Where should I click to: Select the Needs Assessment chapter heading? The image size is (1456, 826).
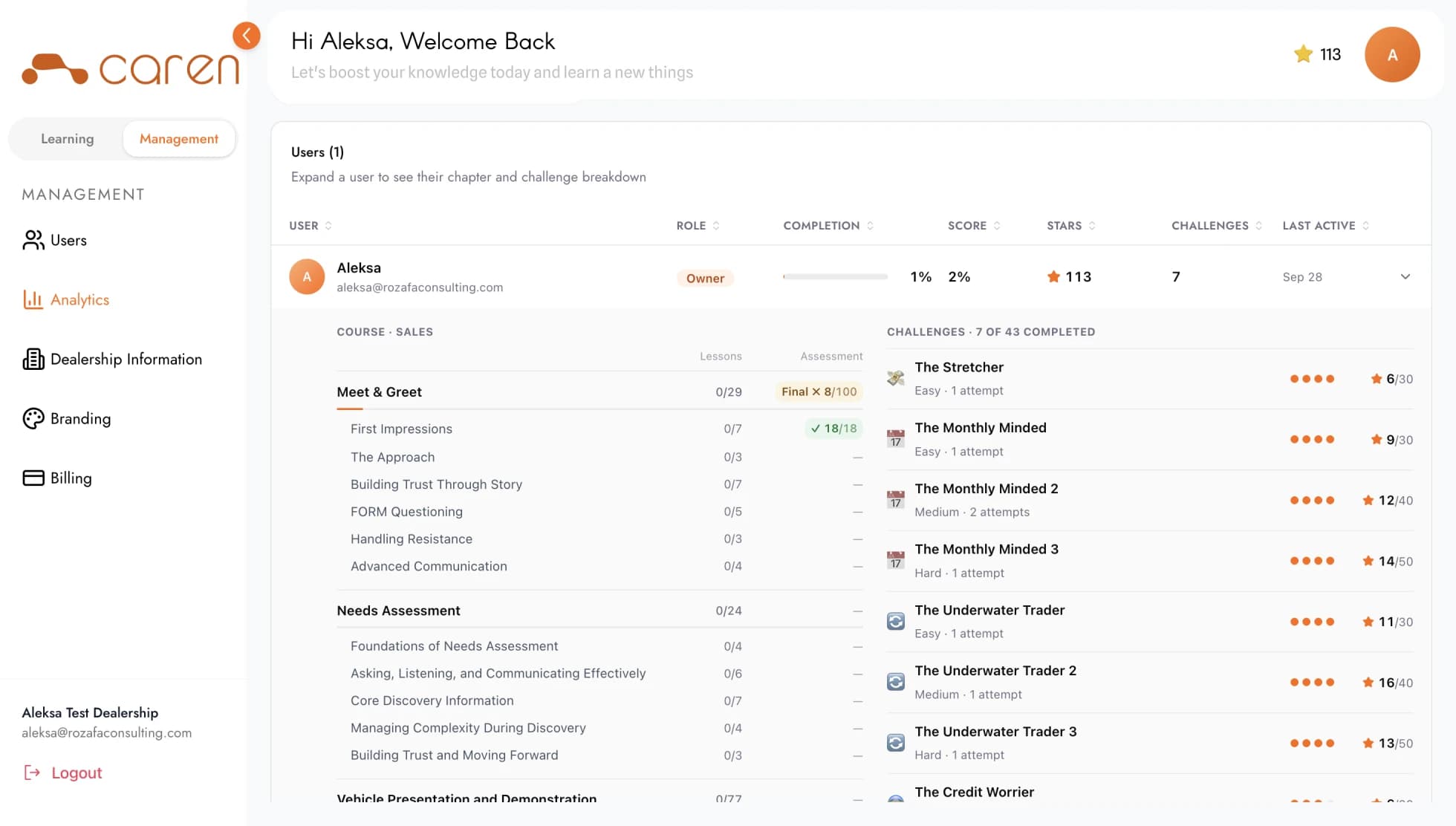(x=398, y=611)
